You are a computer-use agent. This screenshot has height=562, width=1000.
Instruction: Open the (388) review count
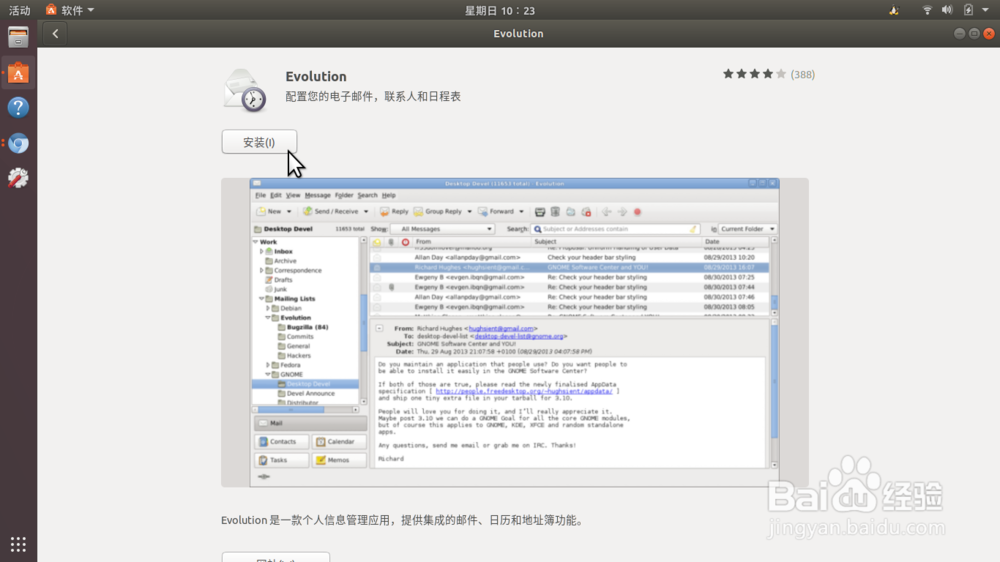coord(802,75)
